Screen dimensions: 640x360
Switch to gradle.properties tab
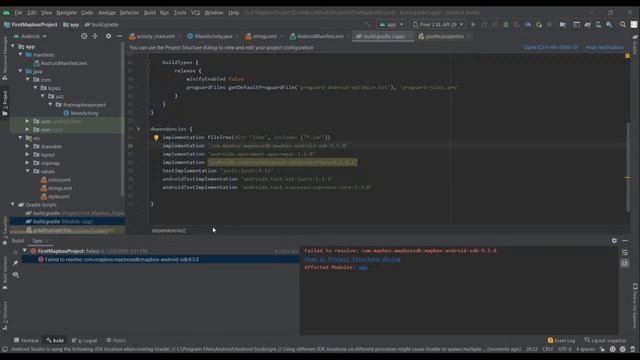click(444, 36)
